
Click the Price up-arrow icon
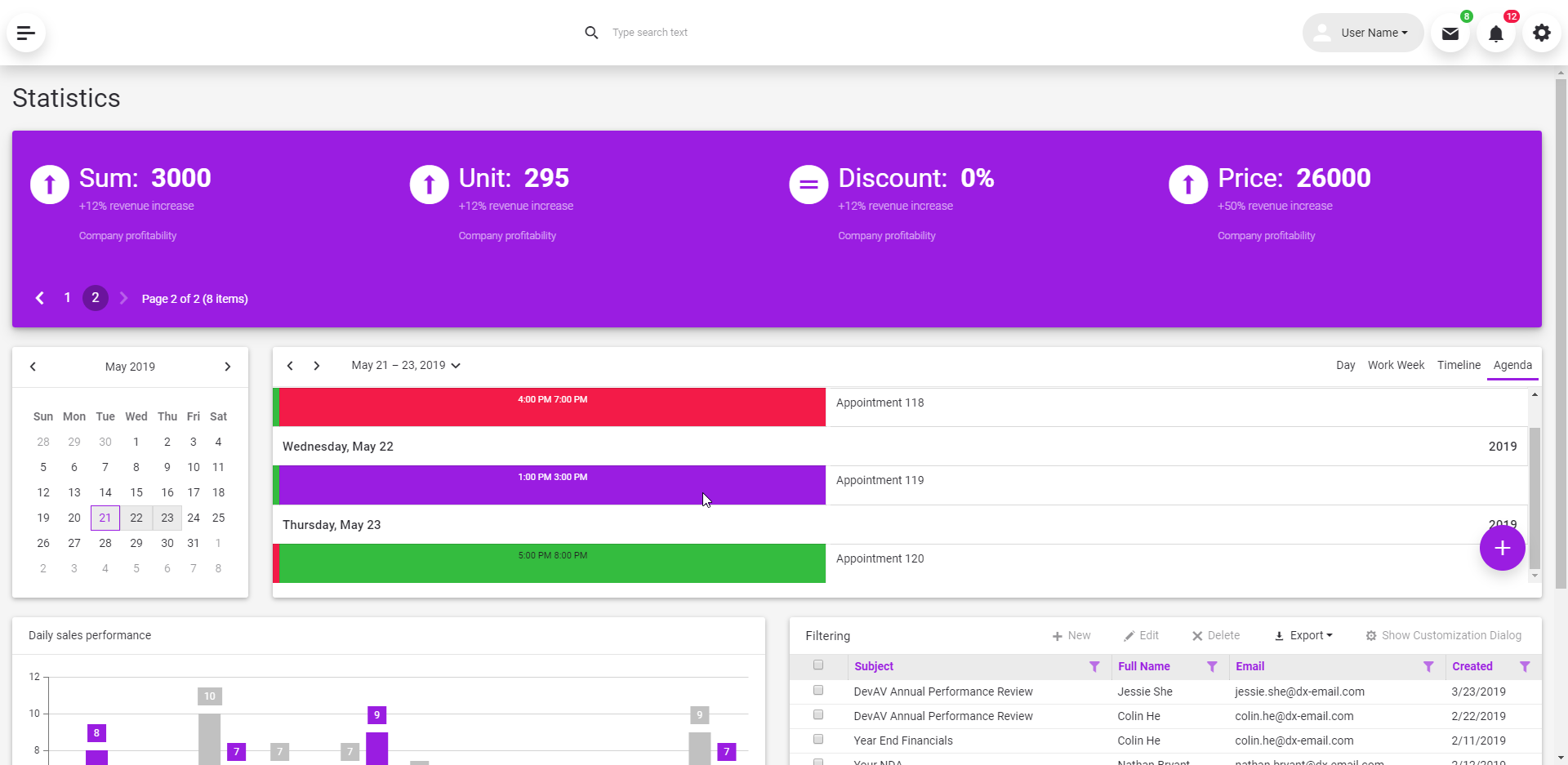coord(1188,185)
